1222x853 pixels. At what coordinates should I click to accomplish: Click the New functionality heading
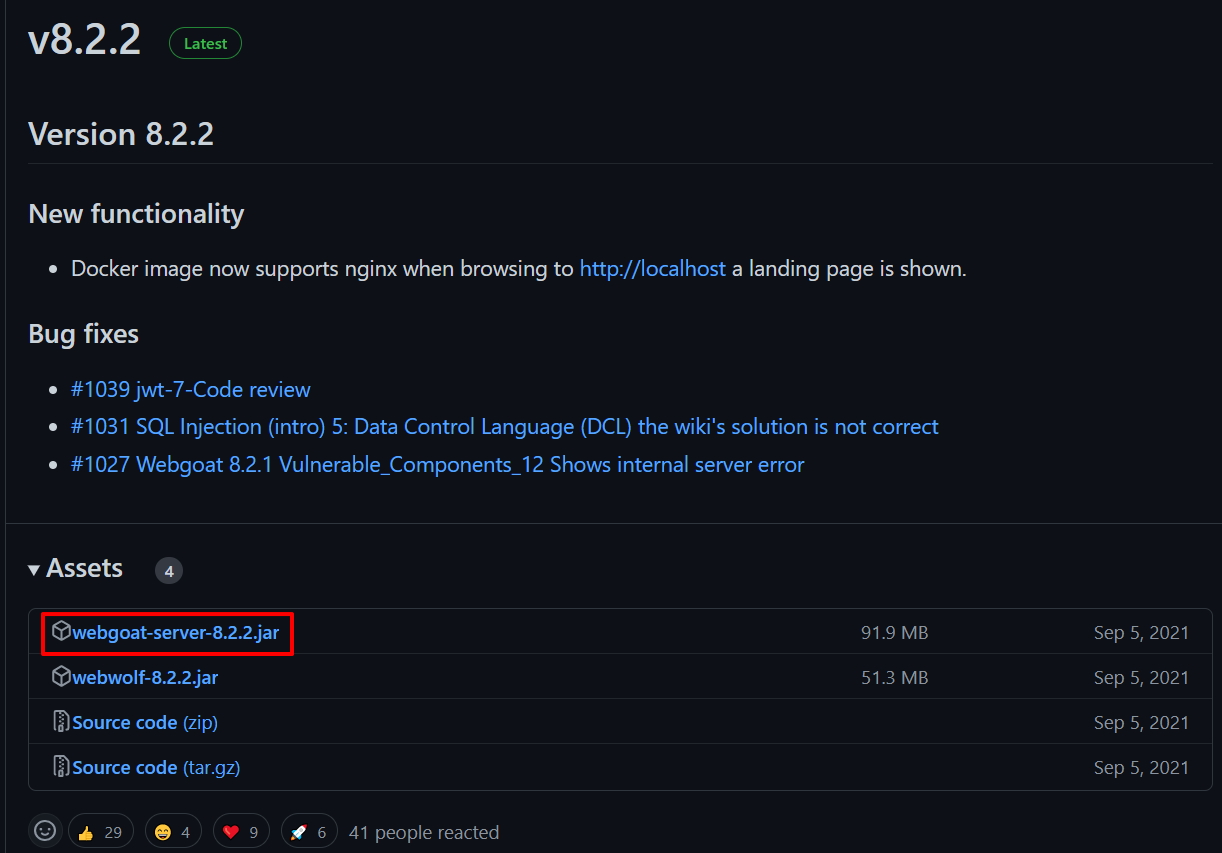136,214
